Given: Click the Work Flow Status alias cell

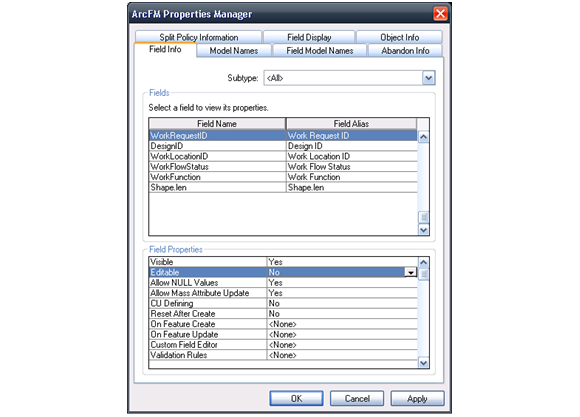Looking at the screenshot, I should (x=352, y=167).
